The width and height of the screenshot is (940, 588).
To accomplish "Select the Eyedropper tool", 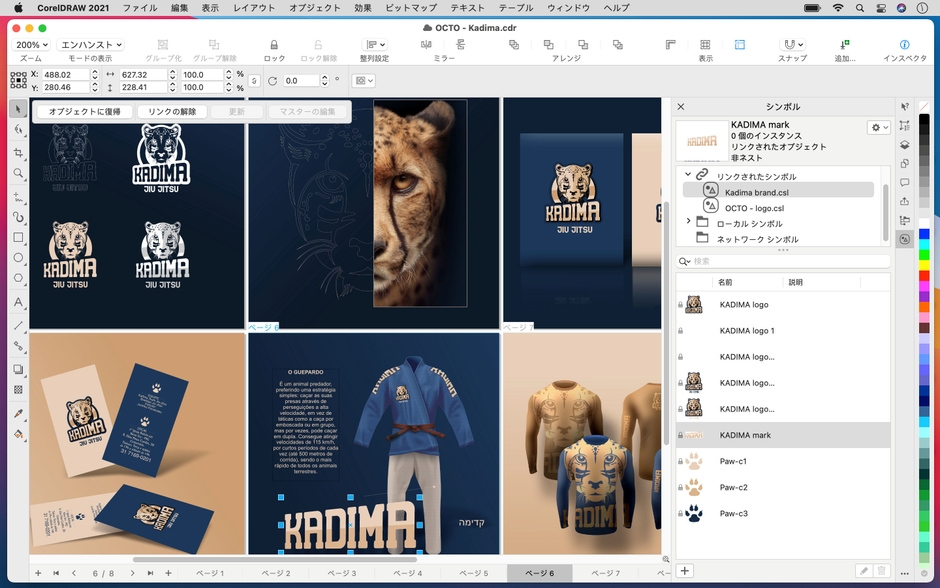I will pyautogui.click(x=18, y=413).
